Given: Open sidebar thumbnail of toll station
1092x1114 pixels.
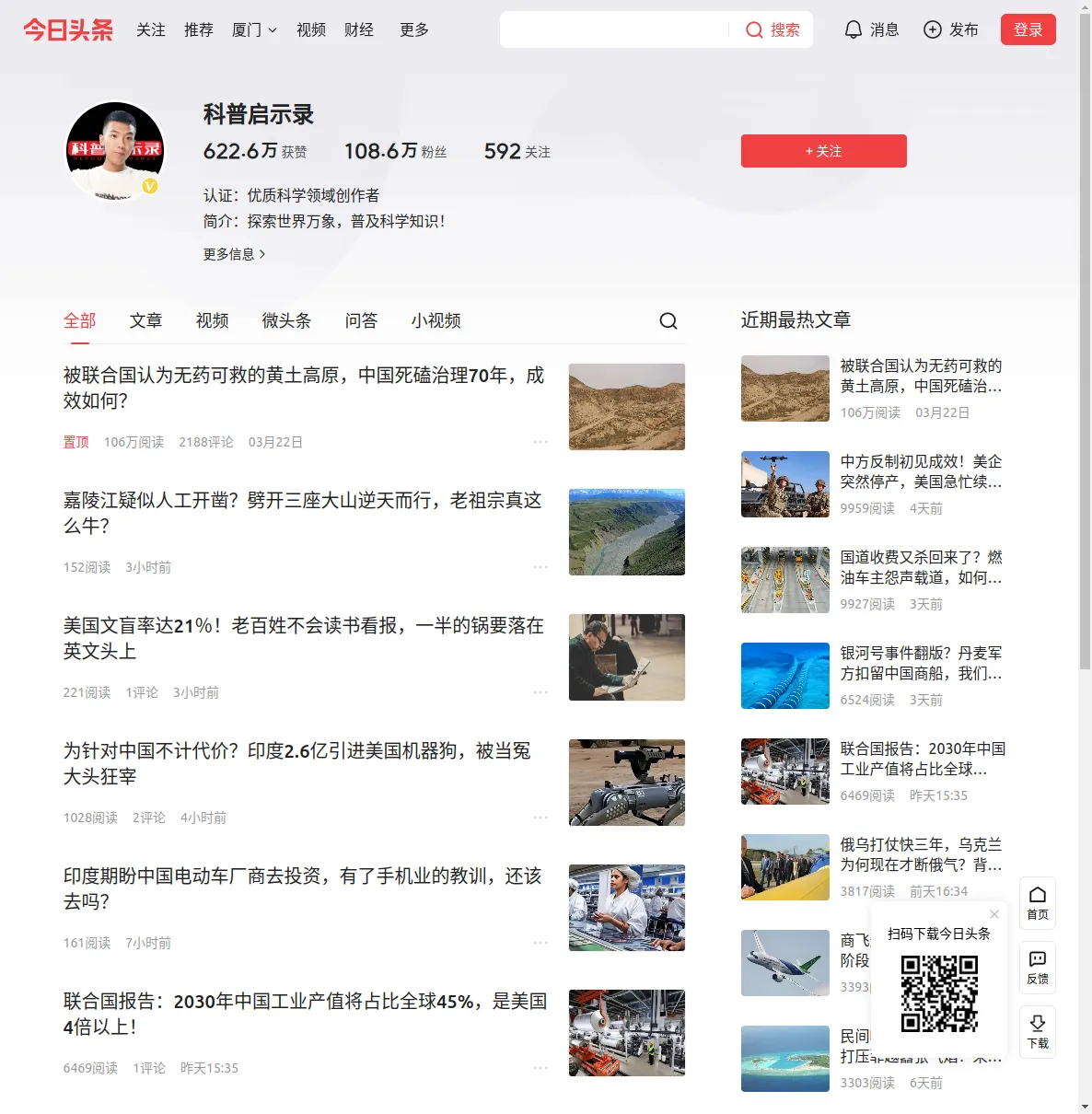Looking at the screenshot, I should click(x=785, y=580).
